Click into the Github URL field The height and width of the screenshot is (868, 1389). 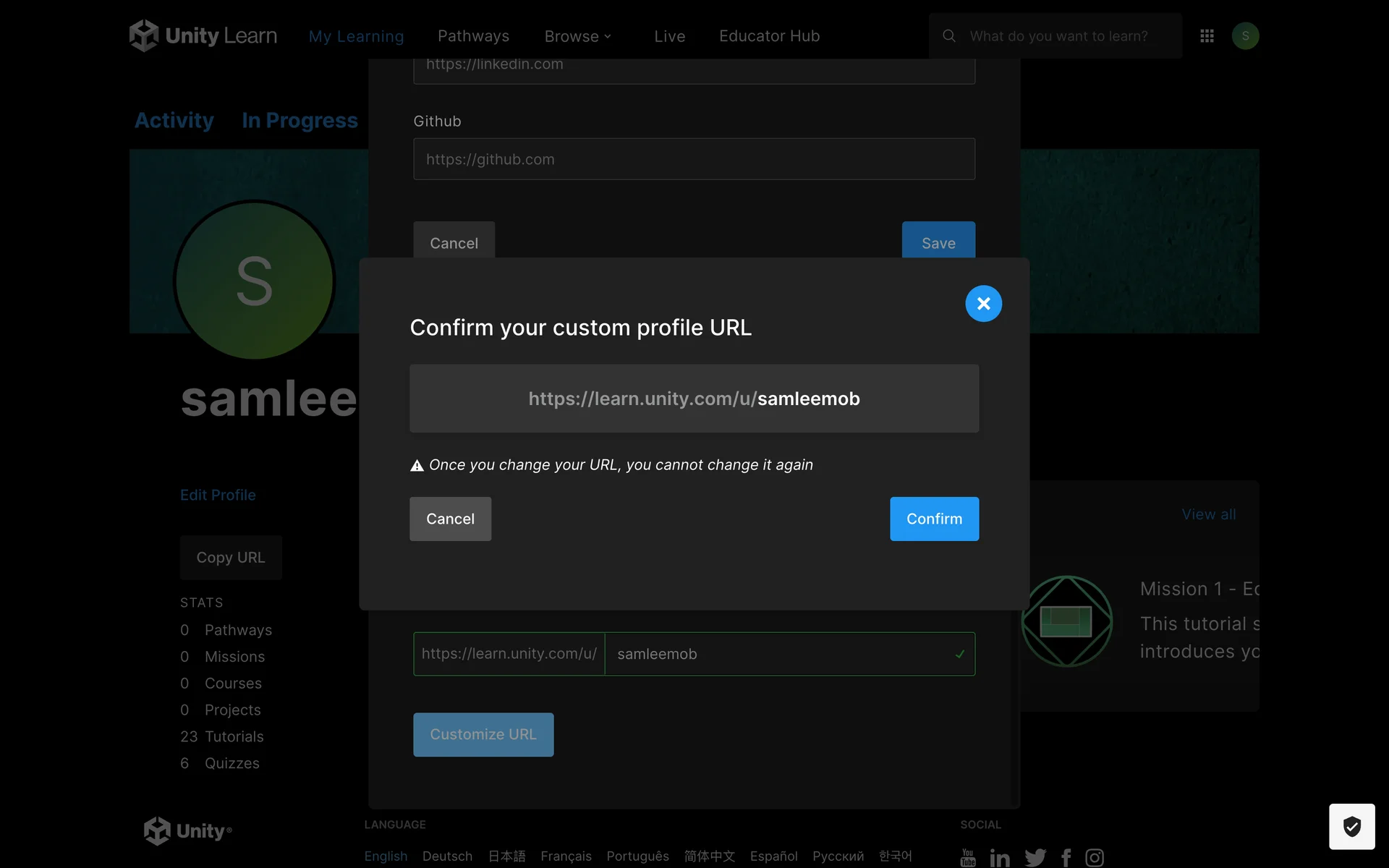tap(694, 159)
